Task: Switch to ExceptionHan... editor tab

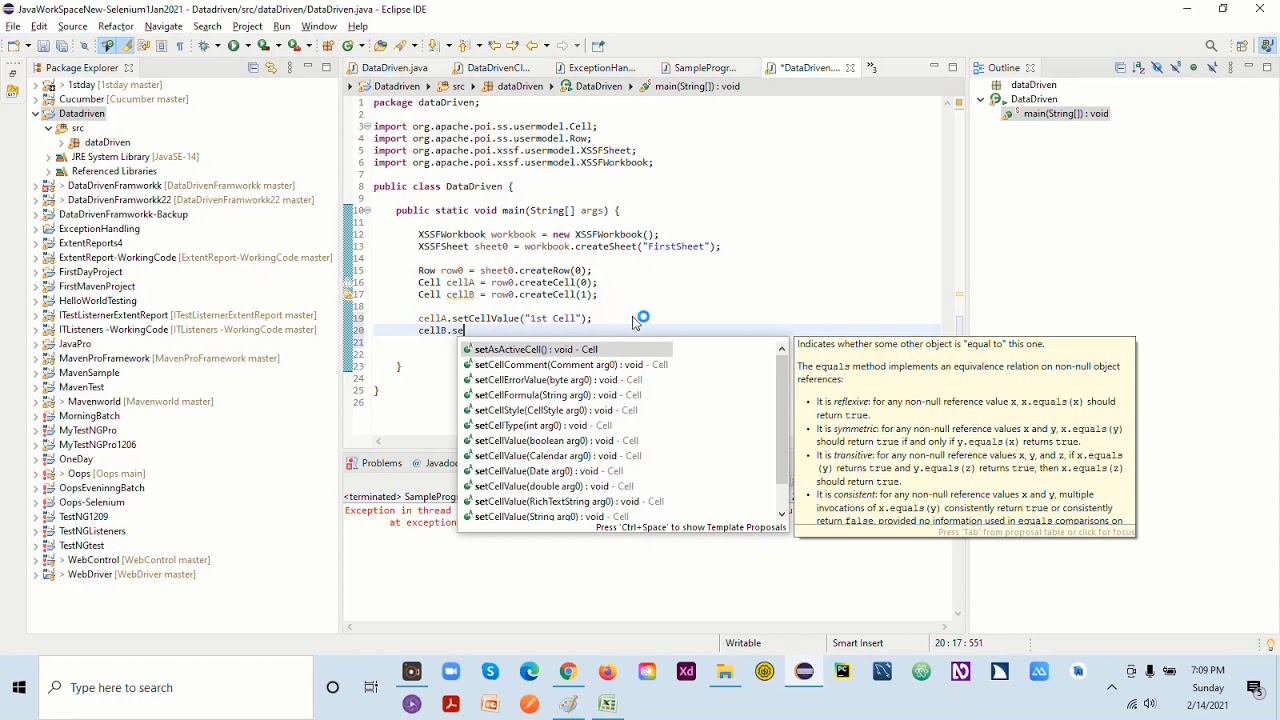Action: click(x=594, y=68)
